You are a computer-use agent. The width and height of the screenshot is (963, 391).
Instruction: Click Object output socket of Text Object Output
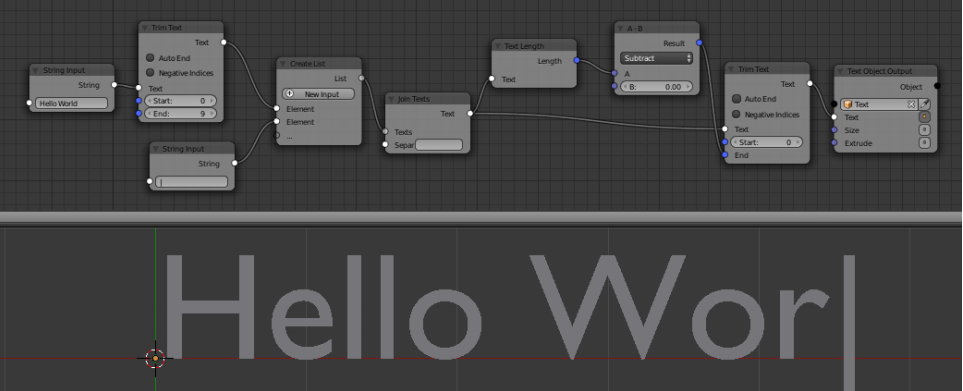pyautogui.click(x=937, y=87)
